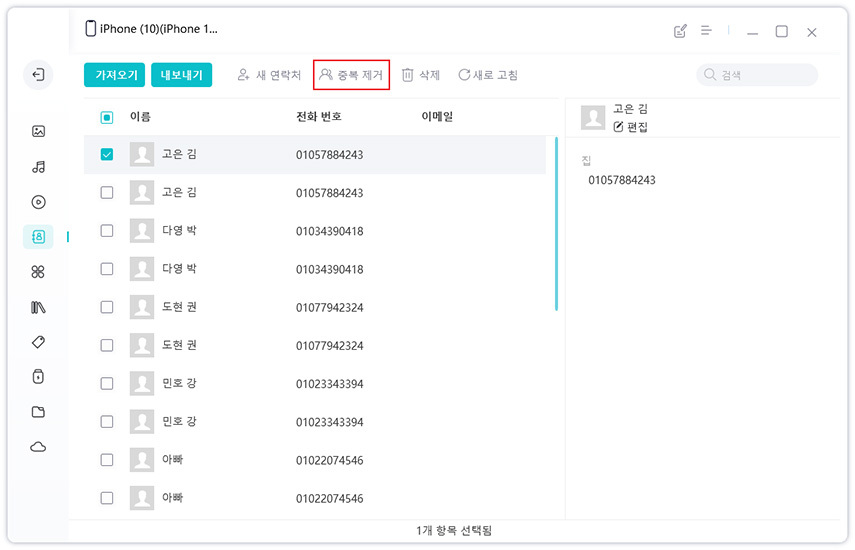Click the 이메일 column header

pos(437,117)
